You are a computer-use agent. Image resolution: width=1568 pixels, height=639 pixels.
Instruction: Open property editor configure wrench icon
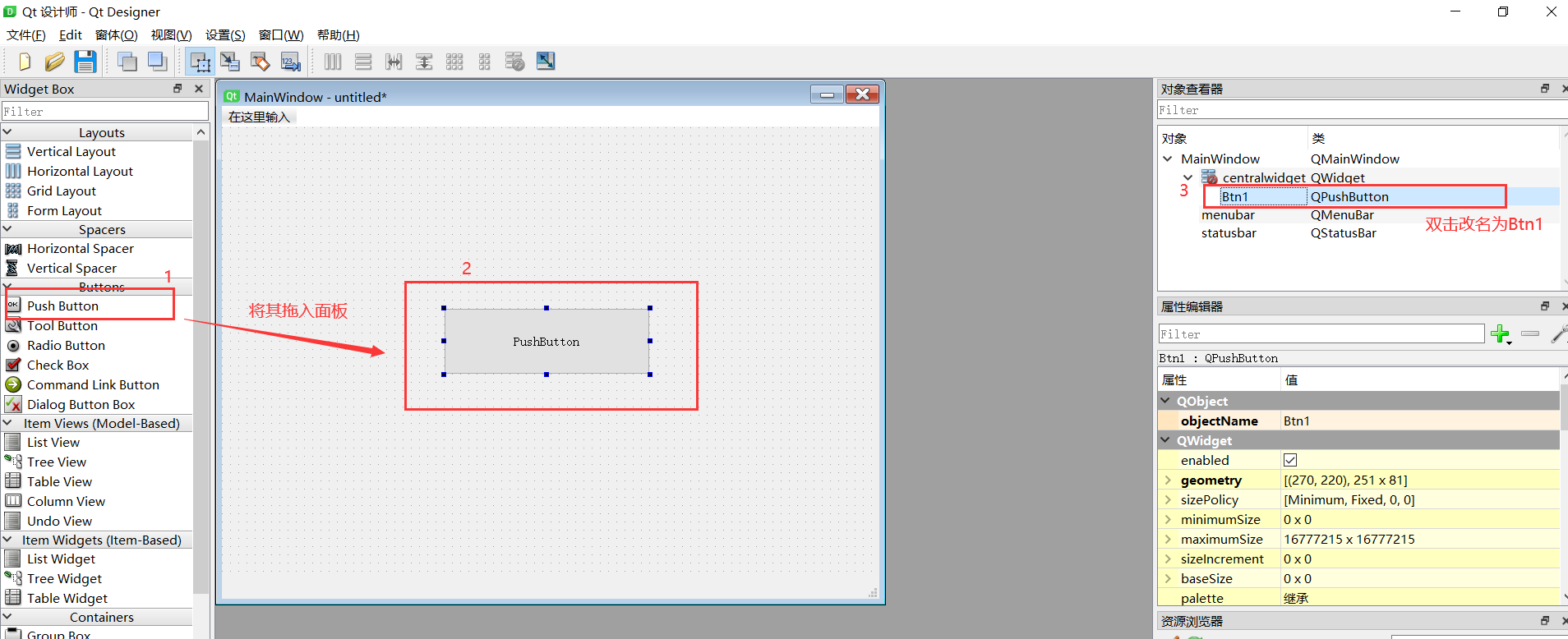click(1559, 333)
